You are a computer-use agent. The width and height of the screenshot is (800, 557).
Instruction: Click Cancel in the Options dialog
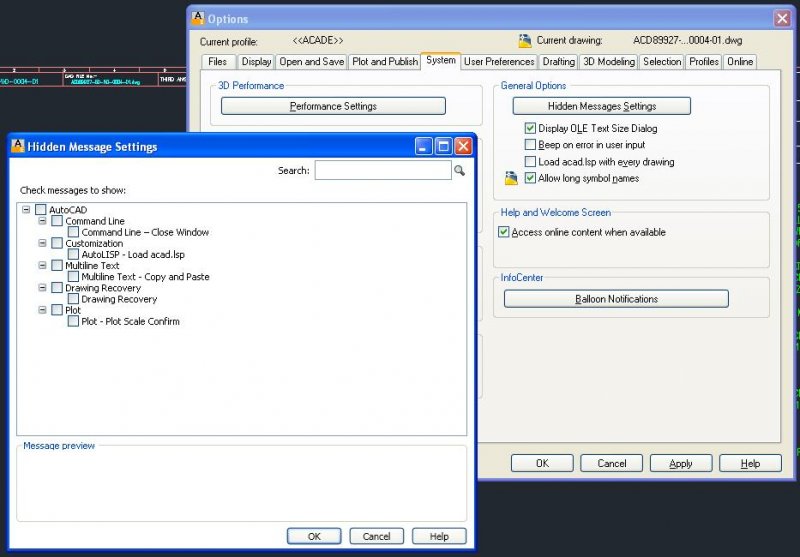612,463
